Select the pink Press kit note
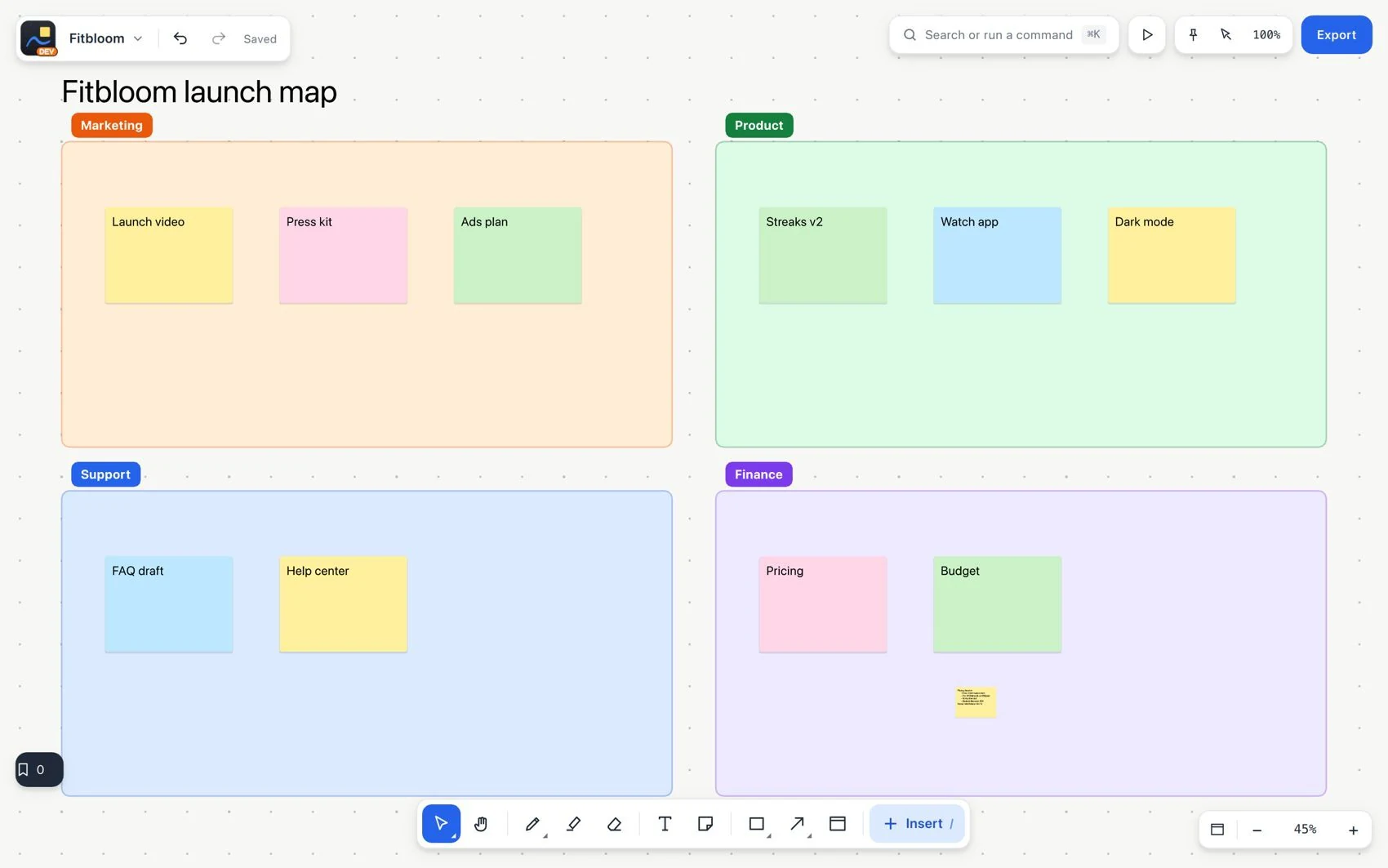The height and width of the screenshot is (868, 1388). pos(343,255)
